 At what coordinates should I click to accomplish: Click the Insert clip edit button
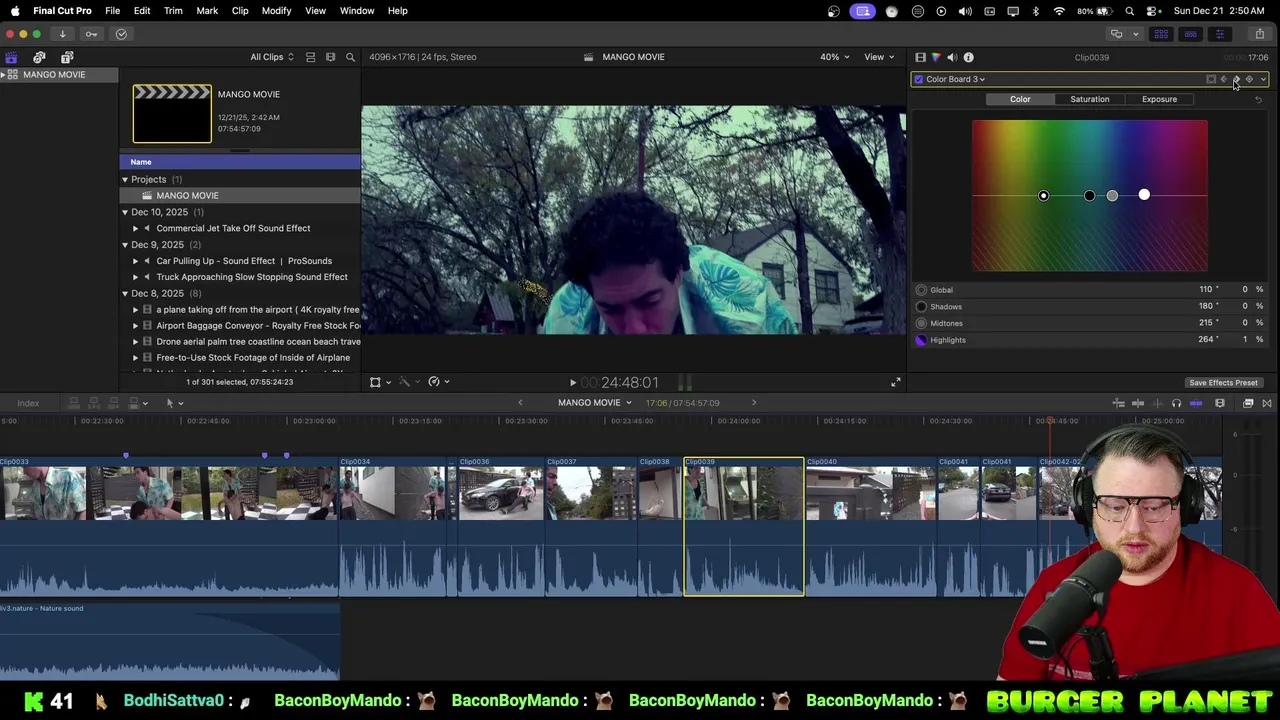coord(94,403)
